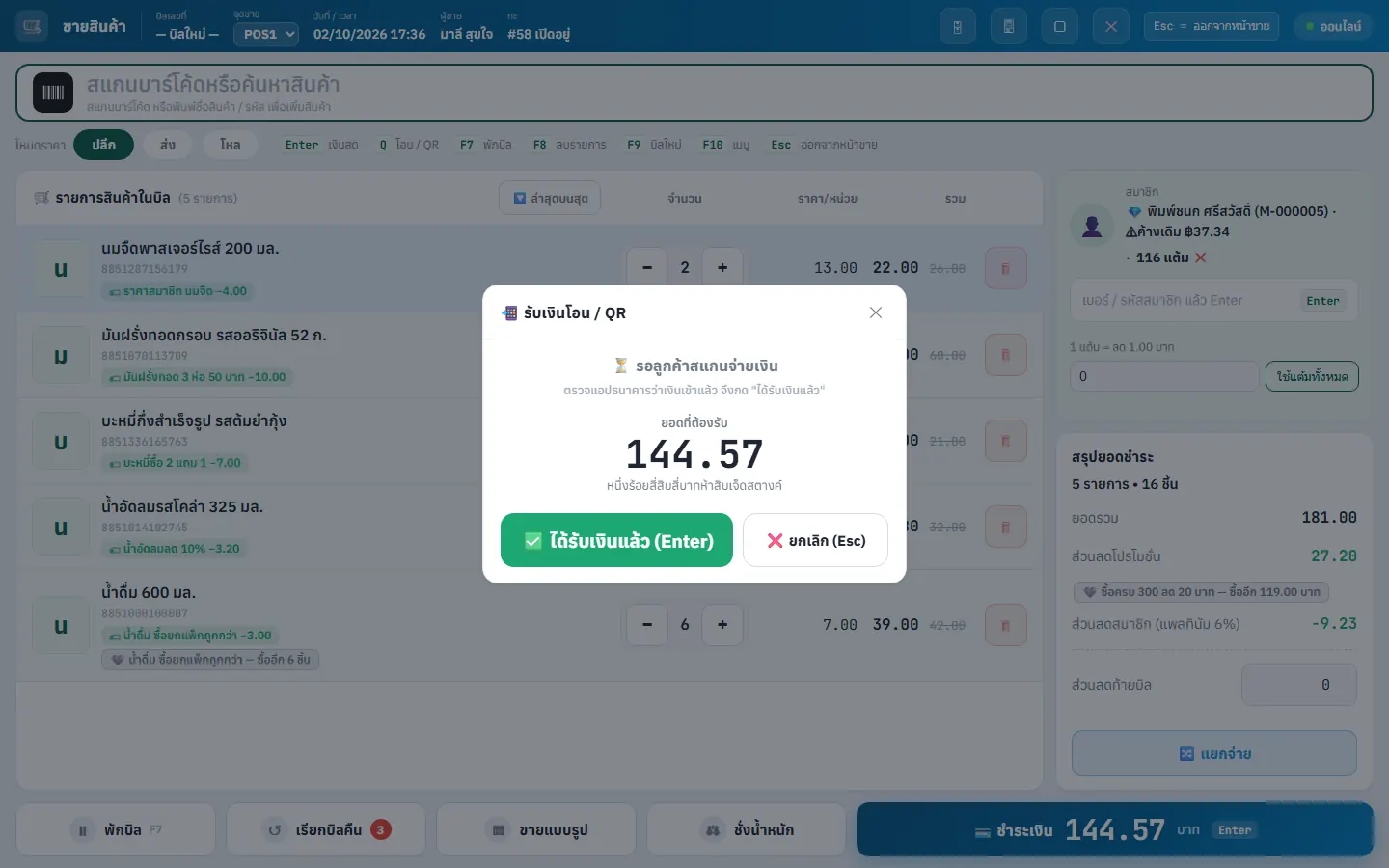Click เรียกบิลคืน recall bill button
The width and height of the screenshot is (1389, 868).
(x=326, y=829)
